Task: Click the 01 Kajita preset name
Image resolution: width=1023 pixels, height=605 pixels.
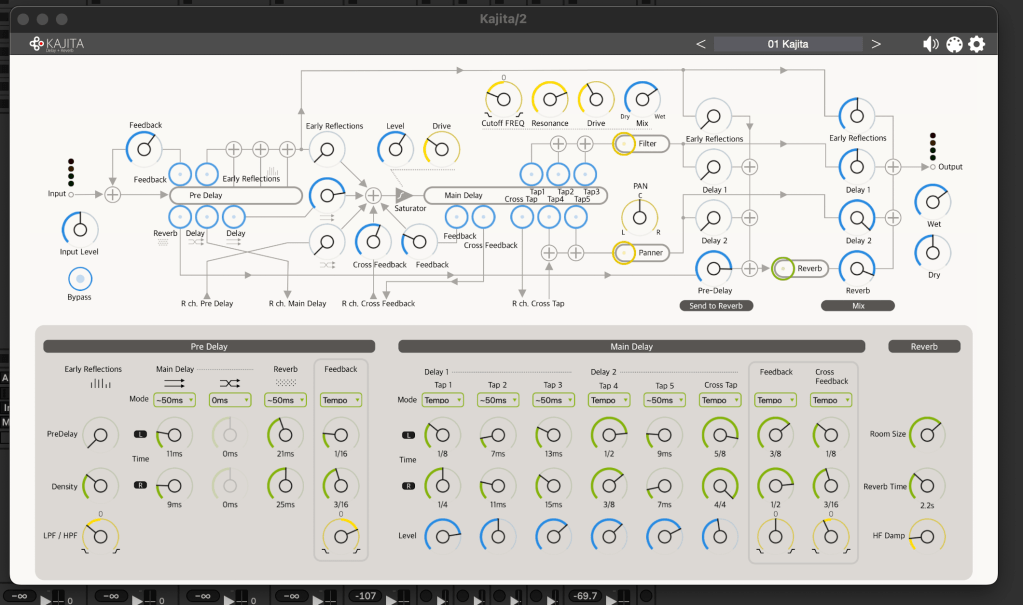Action: click(x=787, y=44)
